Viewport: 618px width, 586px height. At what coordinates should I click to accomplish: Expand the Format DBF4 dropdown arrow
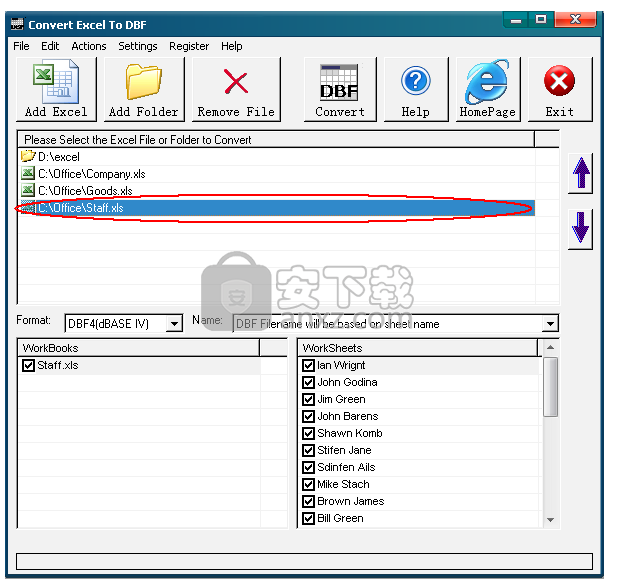tap(174, 324)
